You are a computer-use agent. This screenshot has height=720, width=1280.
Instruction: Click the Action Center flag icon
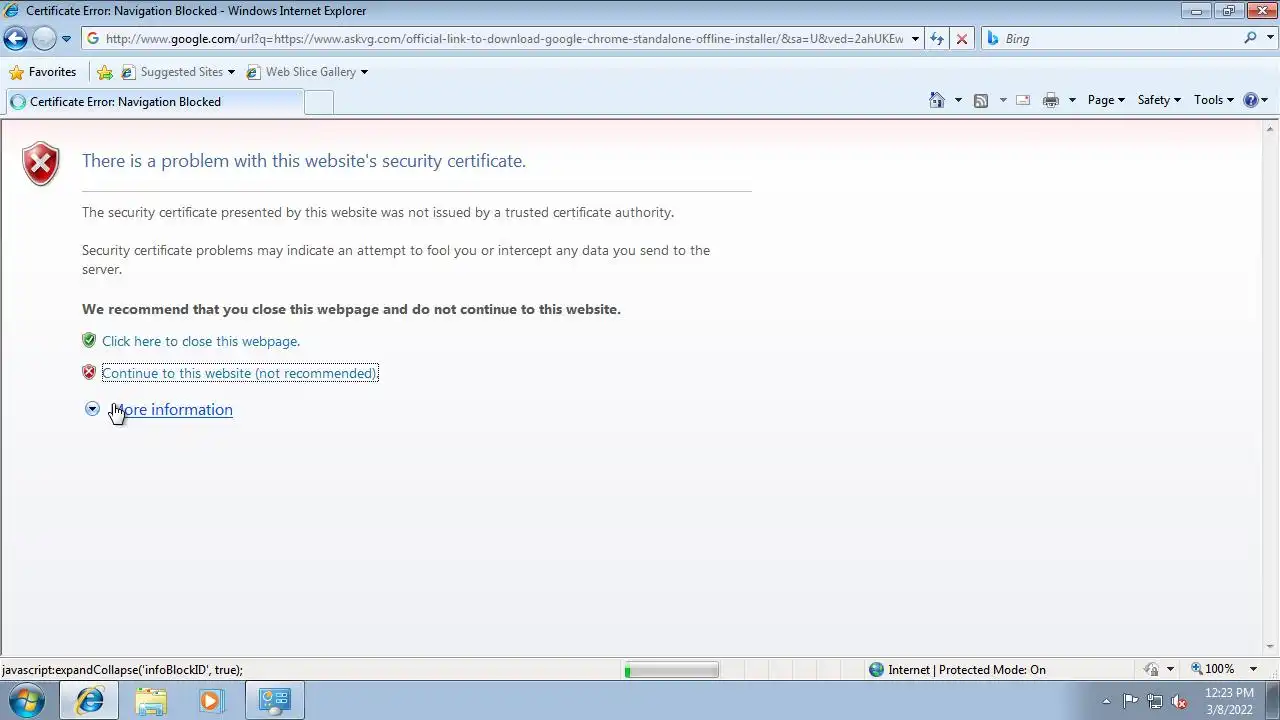coord(1130,701)
